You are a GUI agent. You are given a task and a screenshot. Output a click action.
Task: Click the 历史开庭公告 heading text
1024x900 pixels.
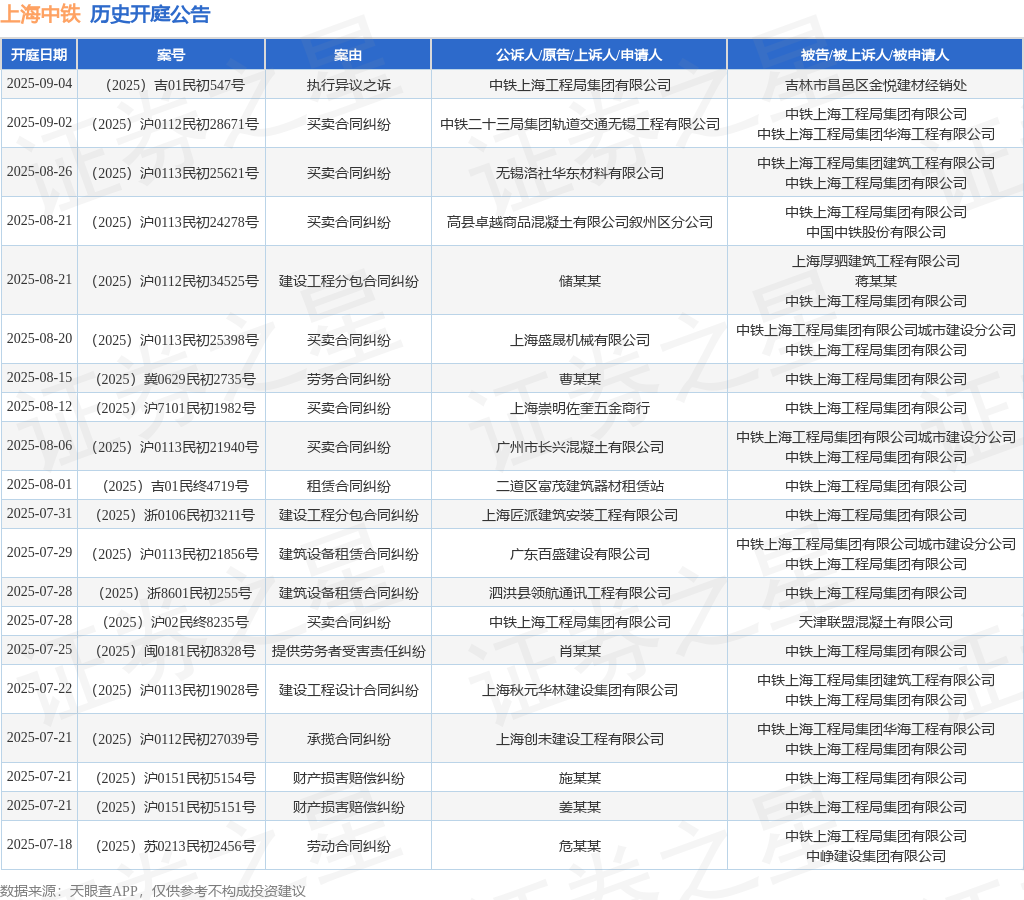(x=150, y=14)
